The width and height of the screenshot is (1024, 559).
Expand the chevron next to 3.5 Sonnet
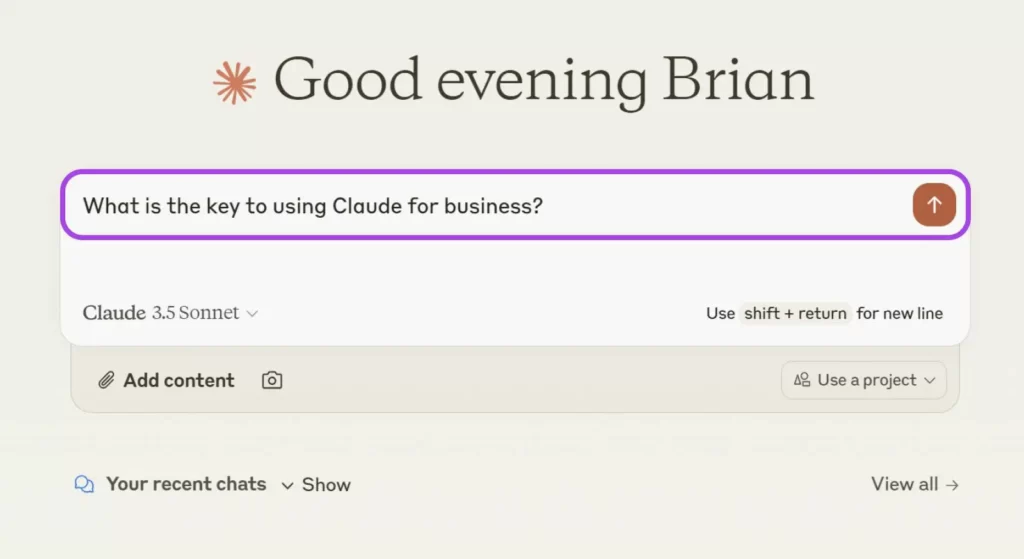(x=253, y=314)
